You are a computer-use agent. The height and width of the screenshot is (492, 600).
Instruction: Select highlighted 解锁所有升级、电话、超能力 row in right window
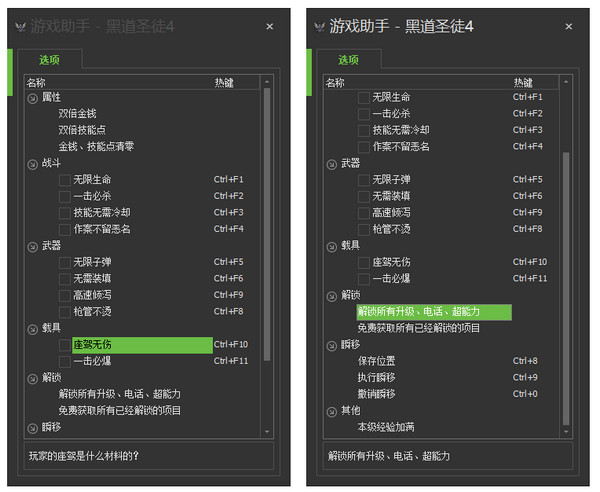point(434,312)
